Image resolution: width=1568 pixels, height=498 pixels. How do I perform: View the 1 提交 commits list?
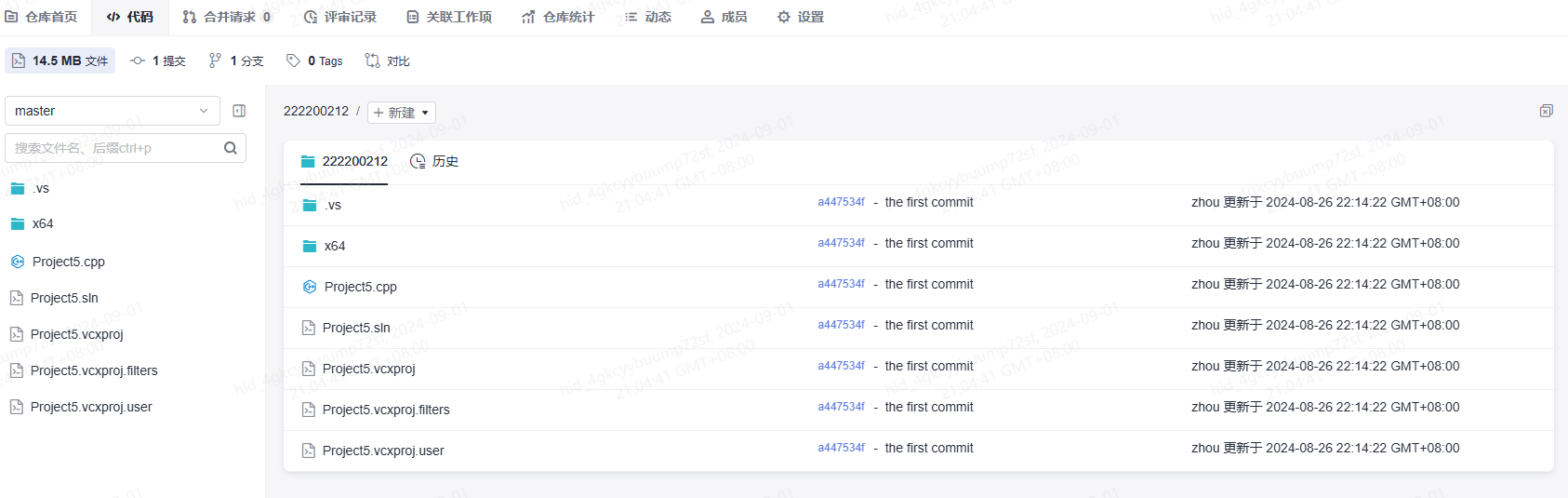point(158,61)
